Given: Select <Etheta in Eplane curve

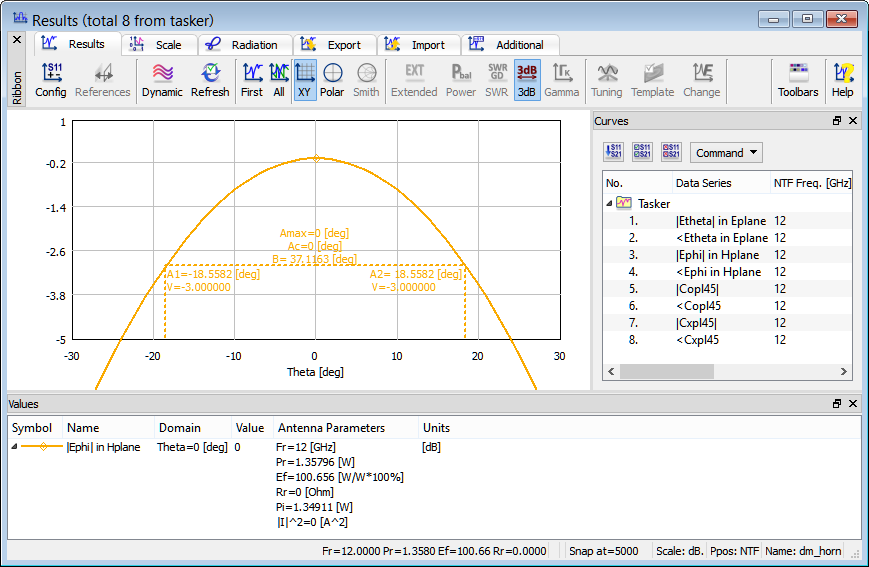Looking at the screenshot, I should [721, 238].
